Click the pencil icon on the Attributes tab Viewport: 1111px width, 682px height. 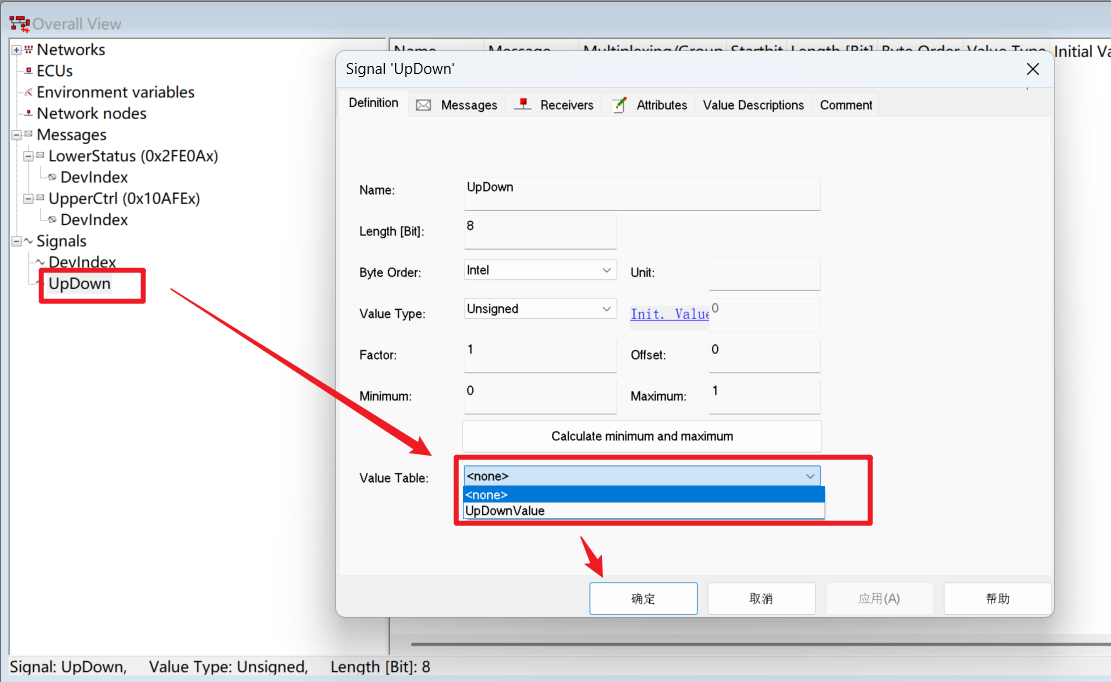click(x=620, y=105)
